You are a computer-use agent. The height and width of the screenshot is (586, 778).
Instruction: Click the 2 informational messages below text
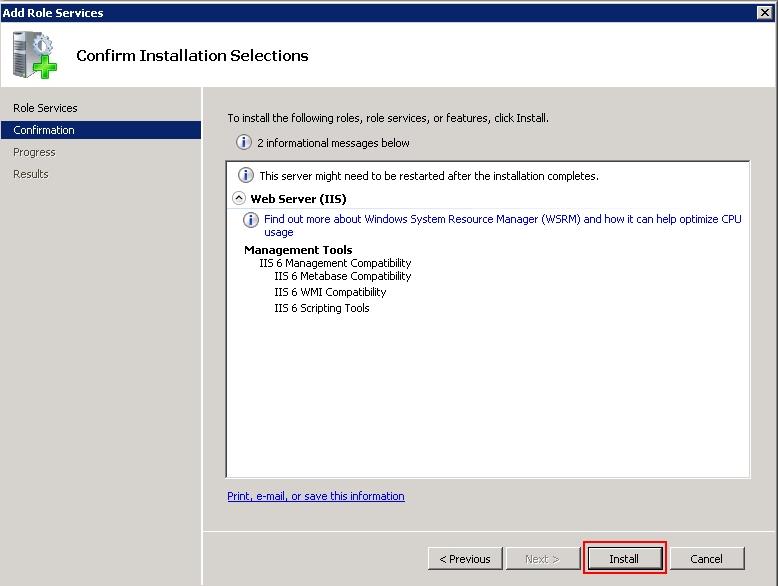coord(333,143)
